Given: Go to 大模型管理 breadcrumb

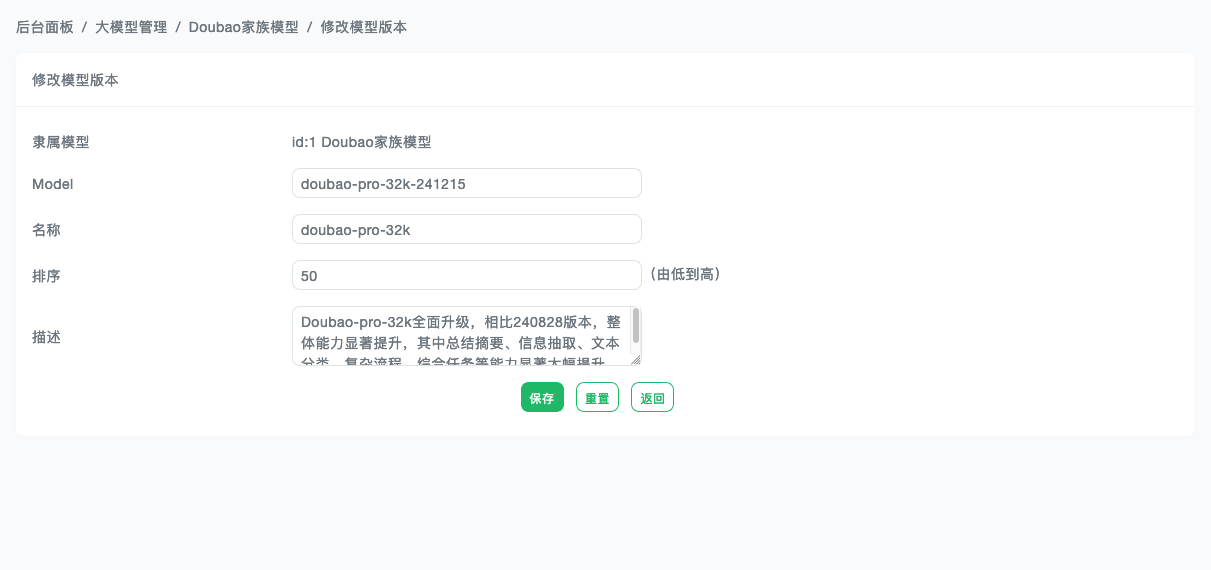Looking at the screenshot, I should click(x=131, y=27).
